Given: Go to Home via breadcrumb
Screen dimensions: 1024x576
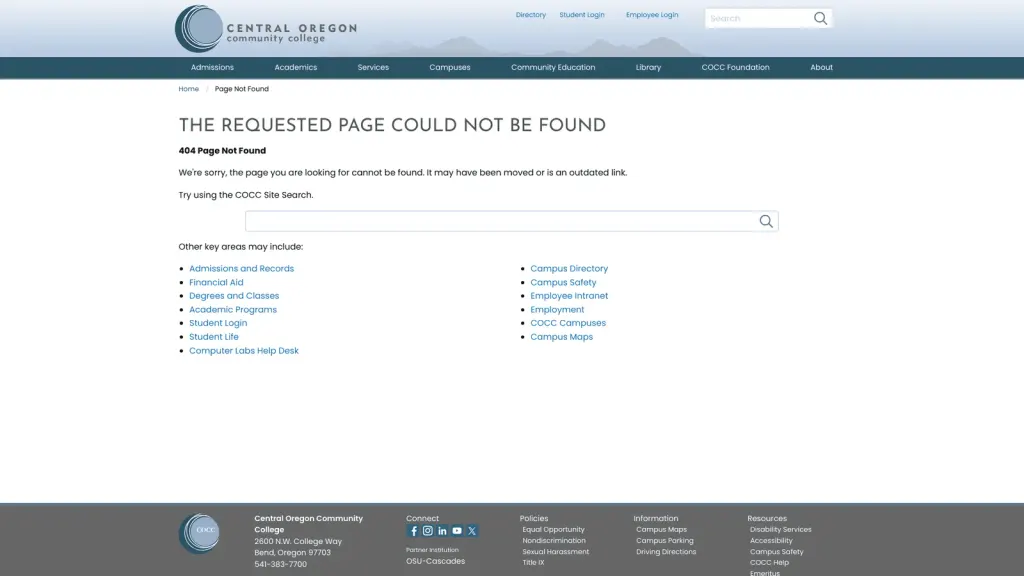Looking at the screenshot, I should [189, 89].
